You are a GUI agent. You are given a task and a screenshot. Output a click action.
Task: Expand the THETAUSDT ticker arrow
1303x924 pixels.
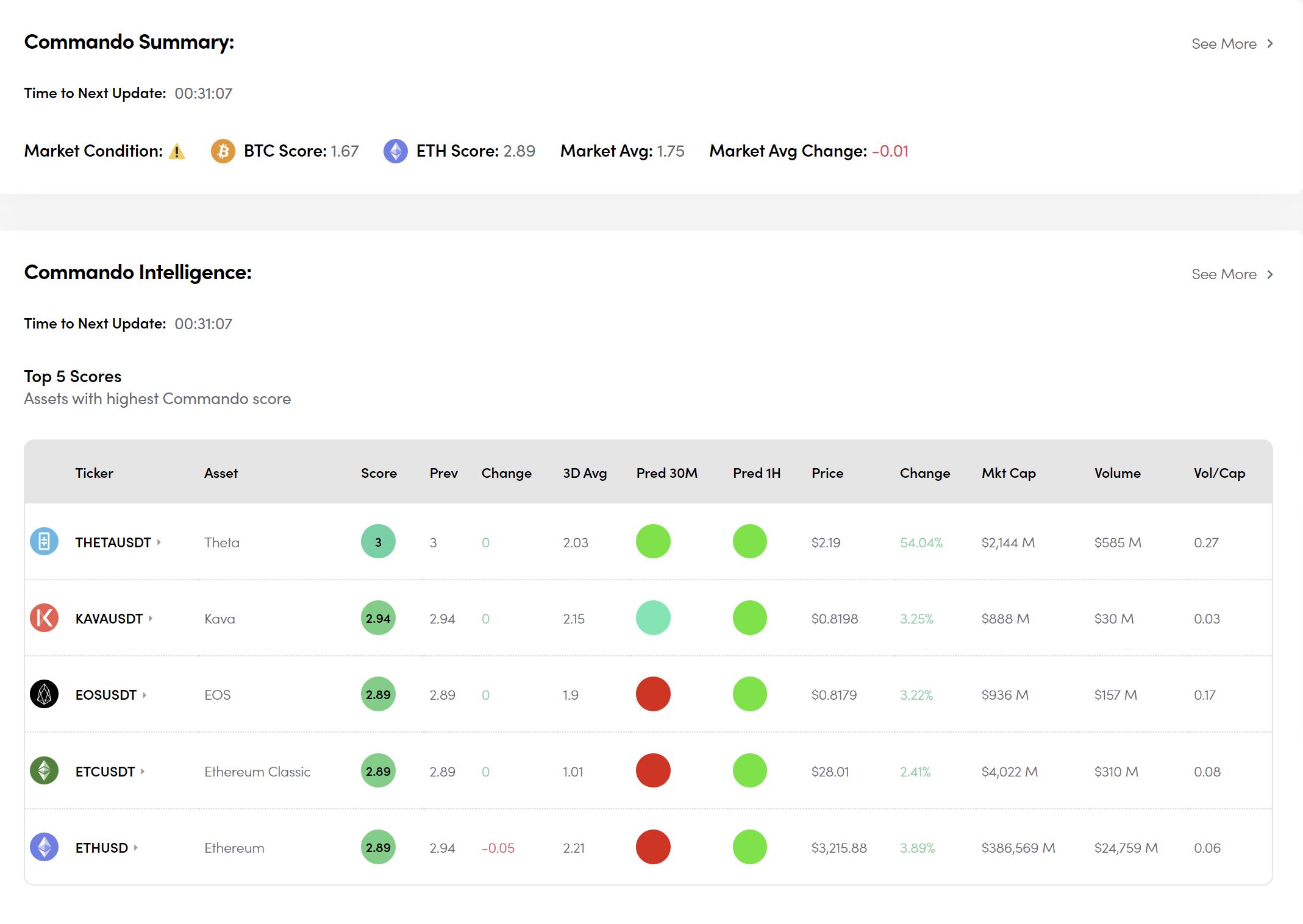click(159, 542)
